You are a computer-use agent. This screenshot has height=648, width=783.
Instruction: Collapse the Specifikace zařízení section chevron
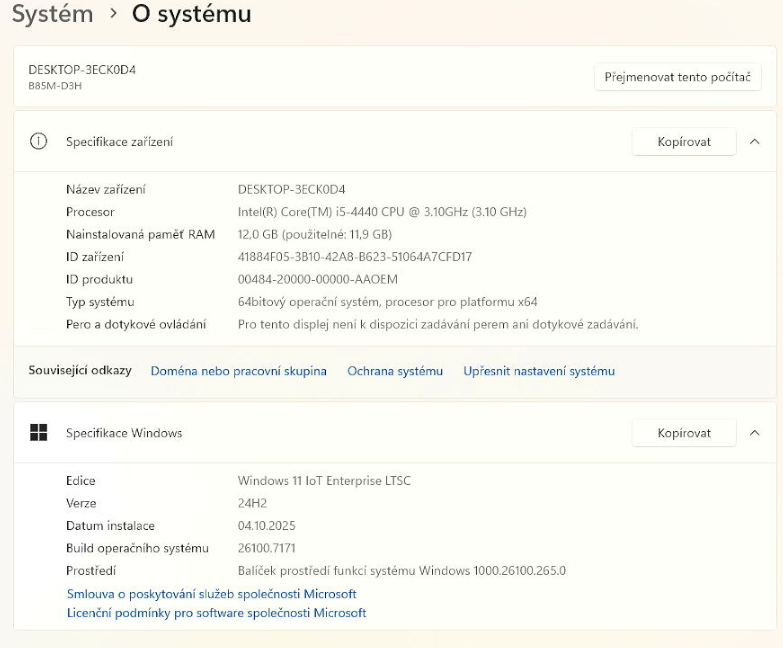755,142
